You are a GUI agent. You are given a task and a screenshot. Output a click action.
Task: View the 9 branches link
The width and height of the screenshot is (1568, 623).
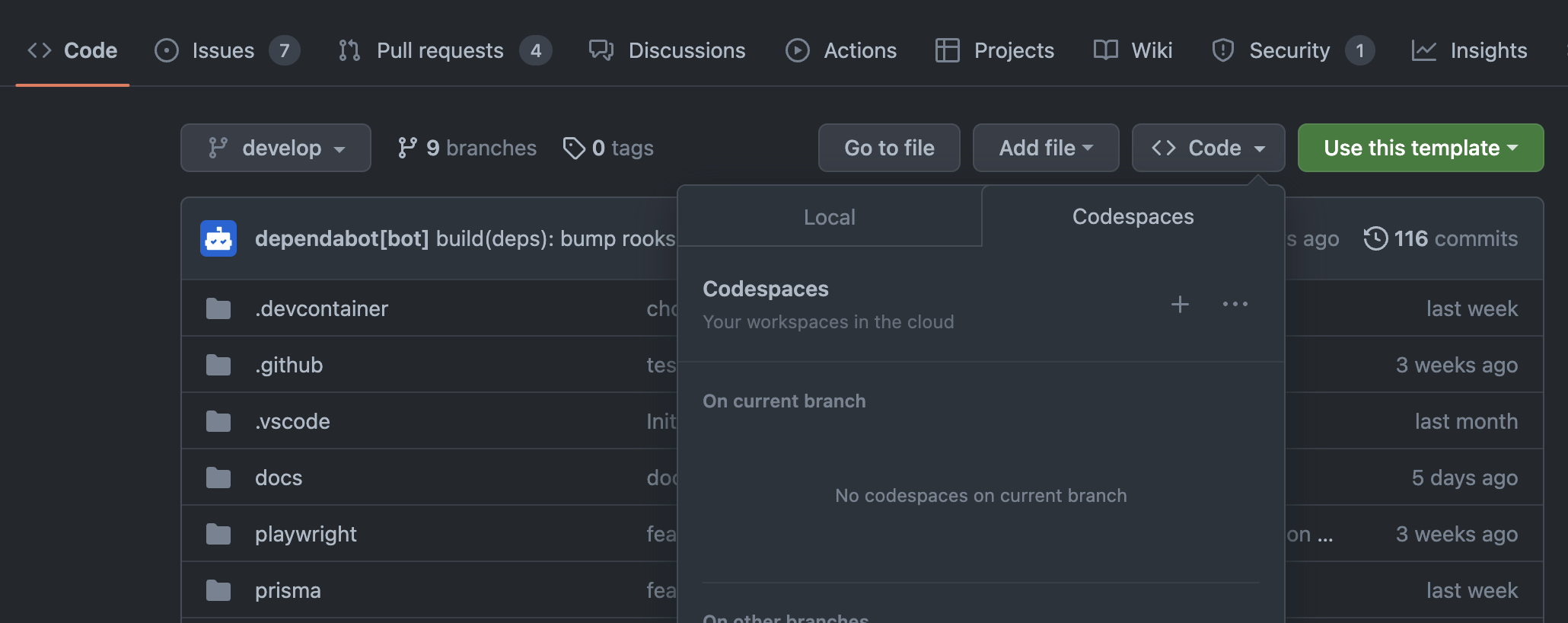(467, 148)
